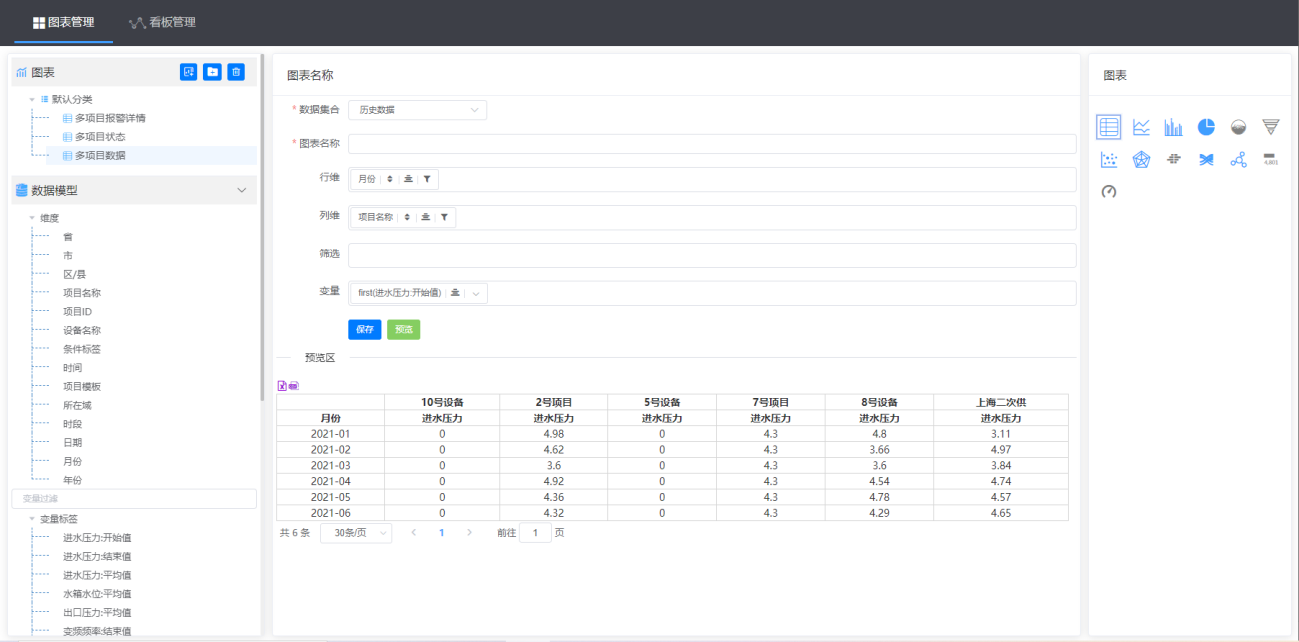Image resolution: width=1299 pixels, height=642 pixels.
Task: Click the delete trash icon in 图表 panel
Action: (236, 72)
